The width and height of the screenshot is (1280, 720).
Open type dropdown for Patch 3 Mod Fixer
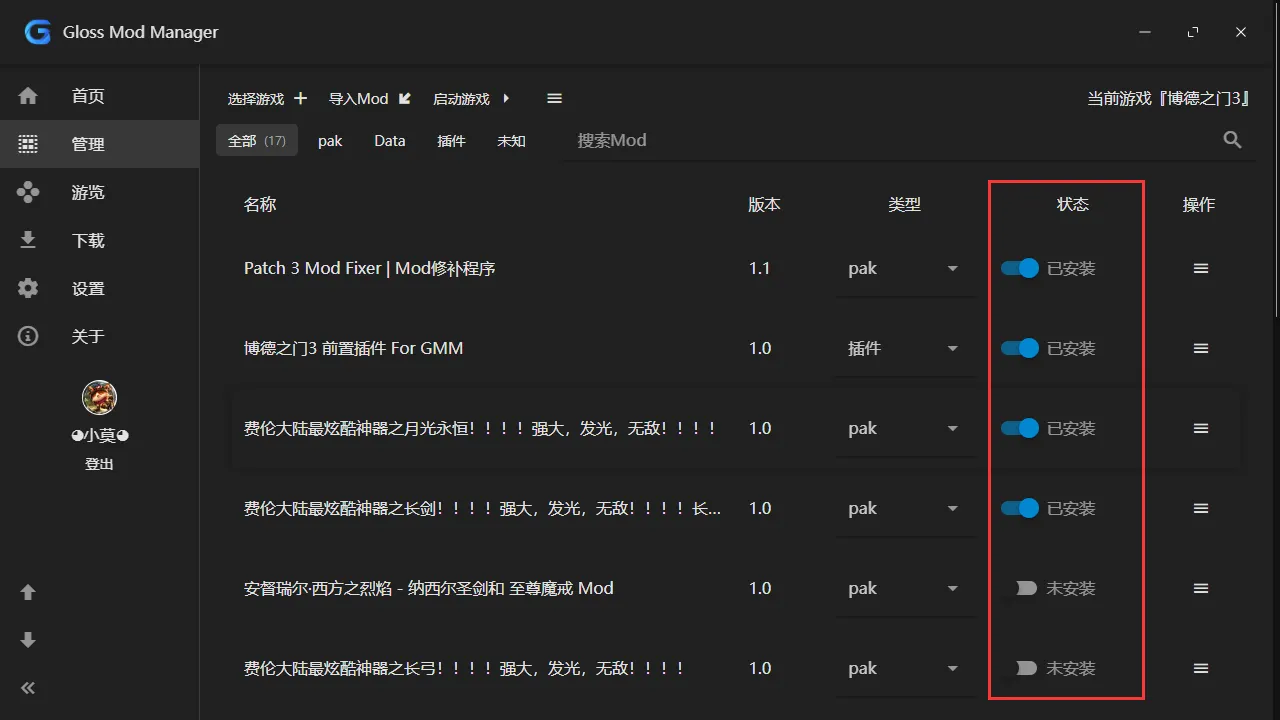952,268
